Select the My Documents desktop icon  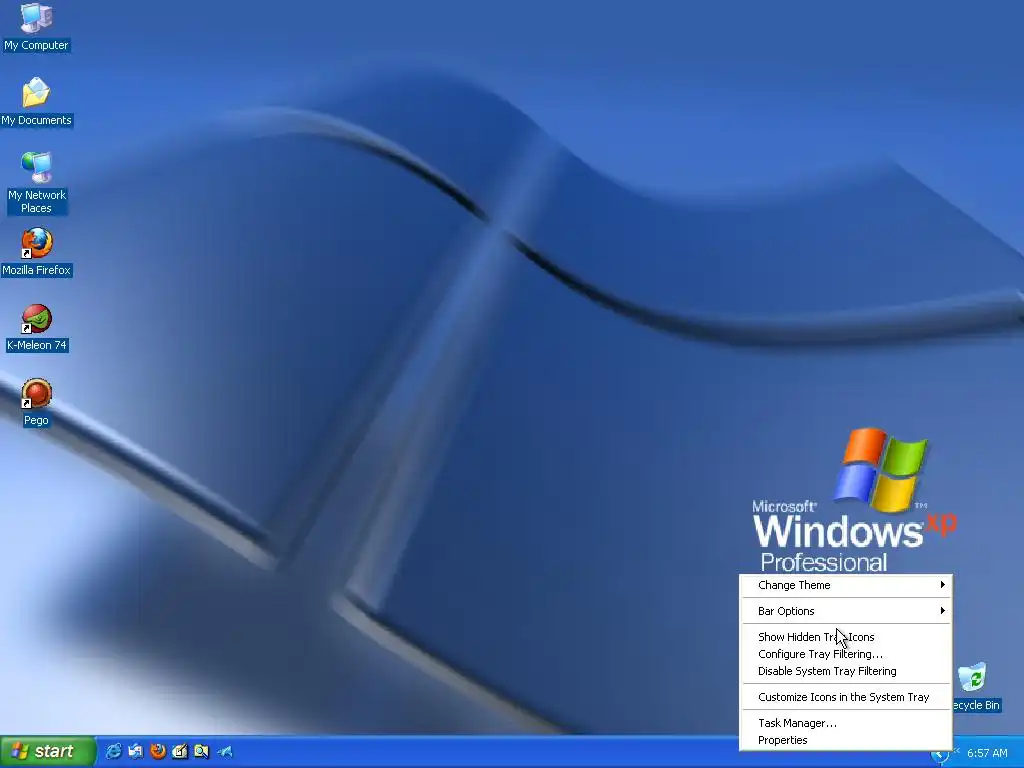click(36, 101)
